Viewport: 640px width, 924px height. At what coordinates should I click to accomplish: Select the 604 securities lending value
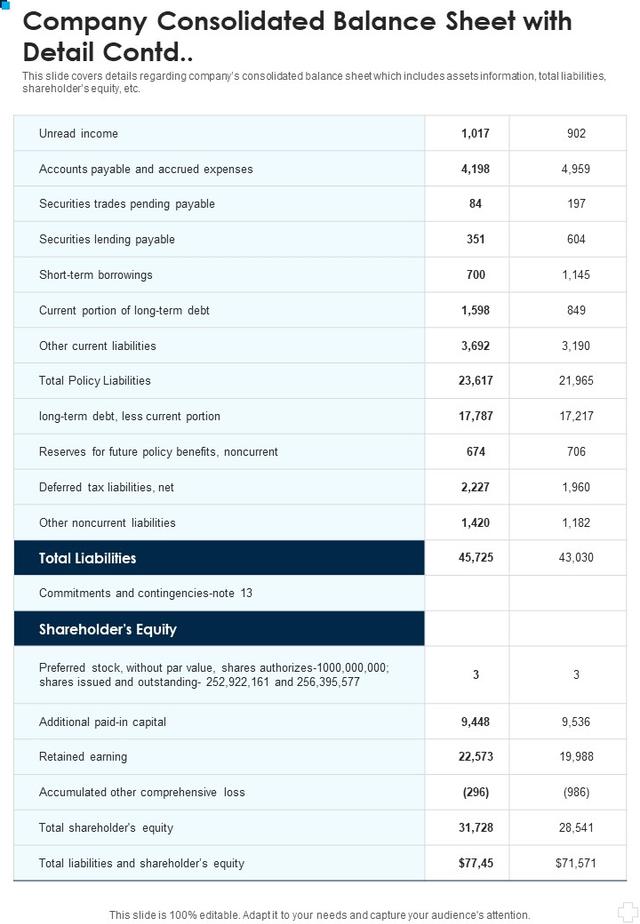(576, 239)
